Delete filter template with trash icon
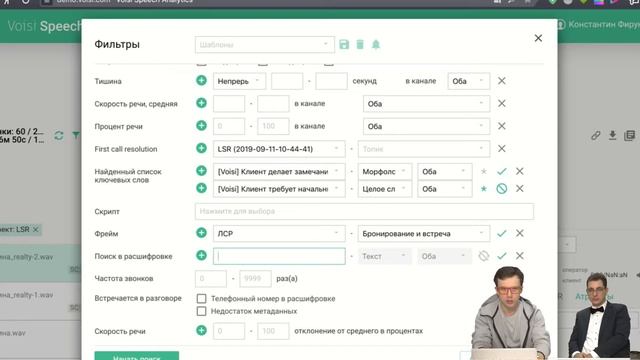640x360 pixels. click(360, 44)
